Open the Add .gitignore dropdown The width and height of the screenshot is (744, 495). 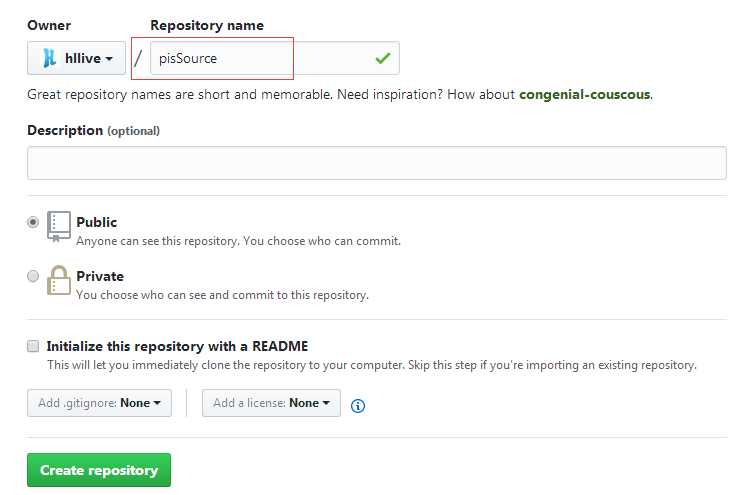99,403
